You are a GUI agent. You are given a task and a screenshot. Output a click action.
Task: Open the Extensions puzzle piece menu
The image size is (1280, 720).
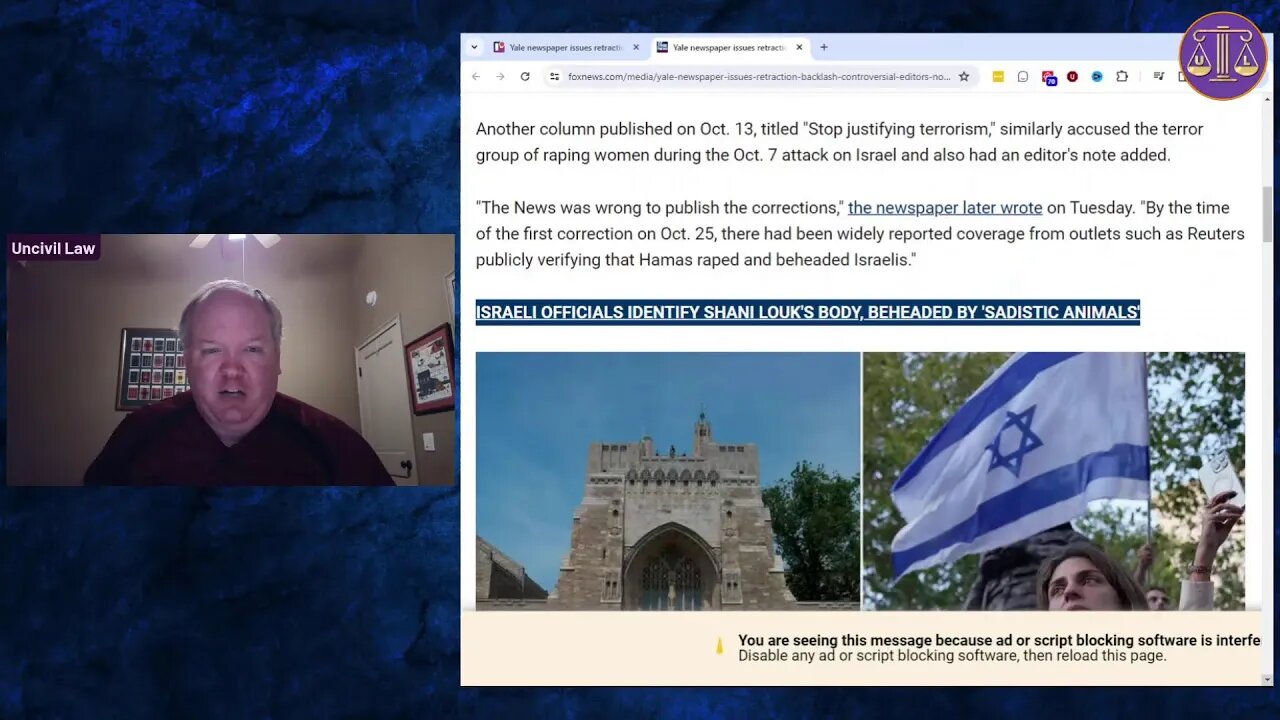1122,76
